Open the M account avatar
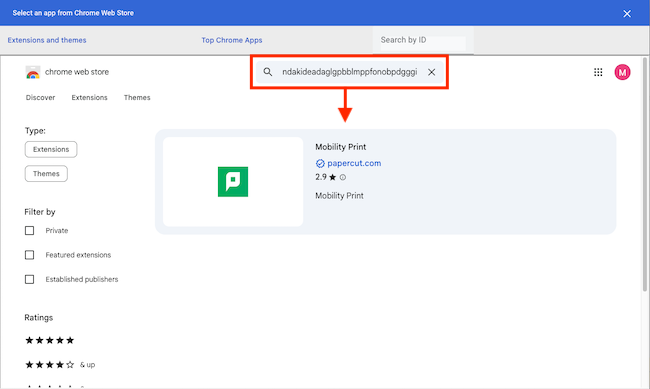The height and width of the screenshot is (389, 650). click(x=622, y=72)
